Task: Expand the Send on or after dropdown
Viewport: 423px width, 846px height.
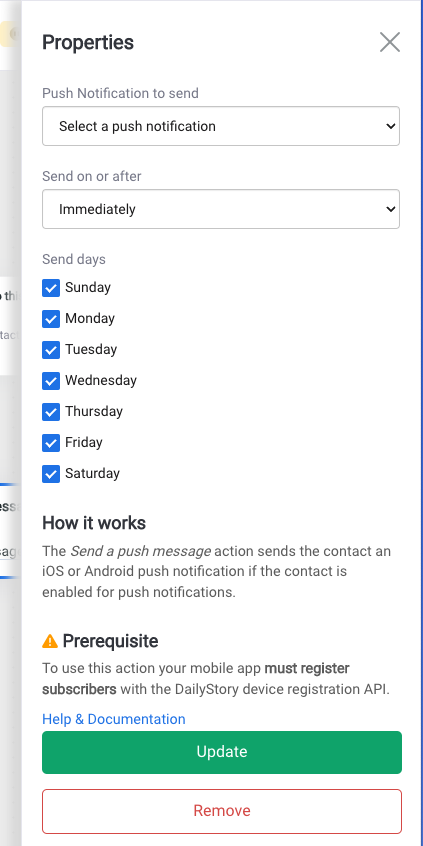Action: pyautogui.click(x=221, y=209)
